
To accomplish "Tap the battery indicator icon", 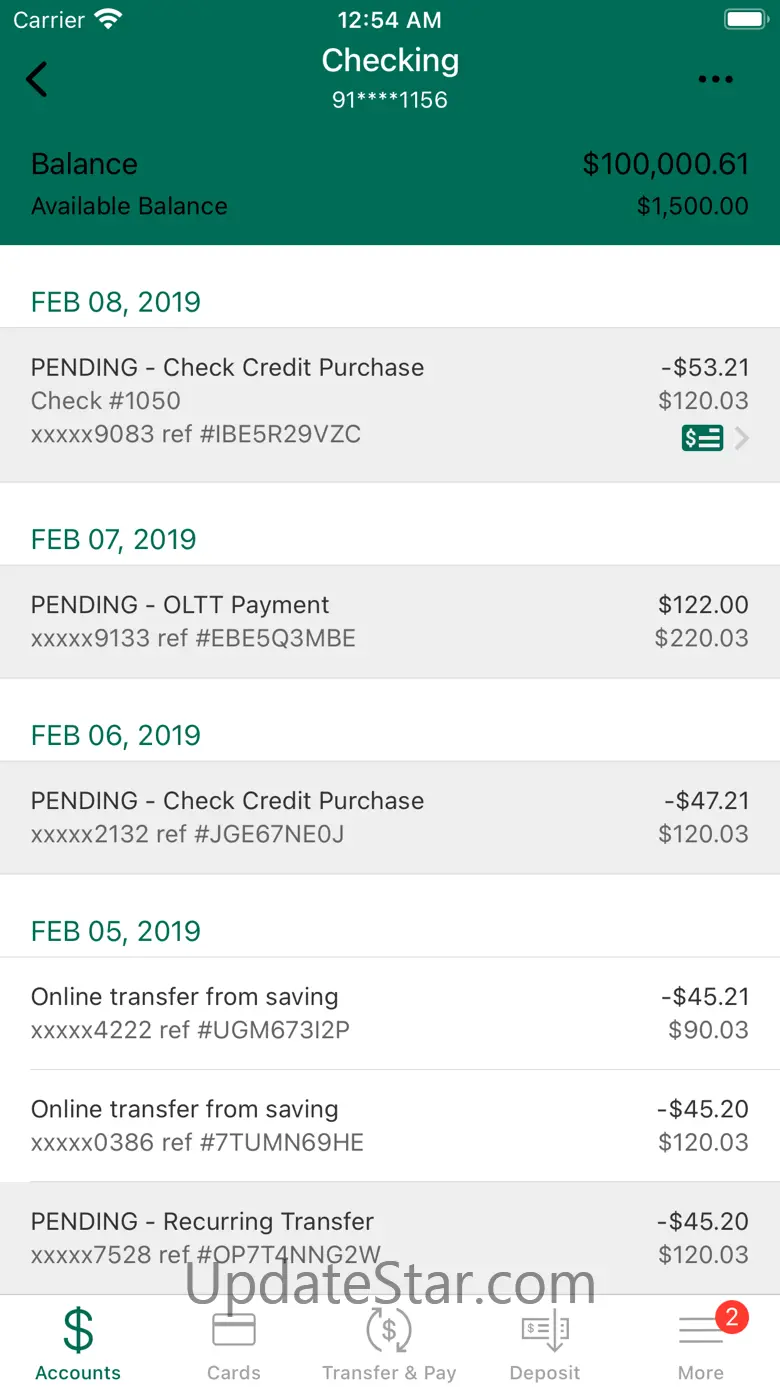I will pos(745,19).
